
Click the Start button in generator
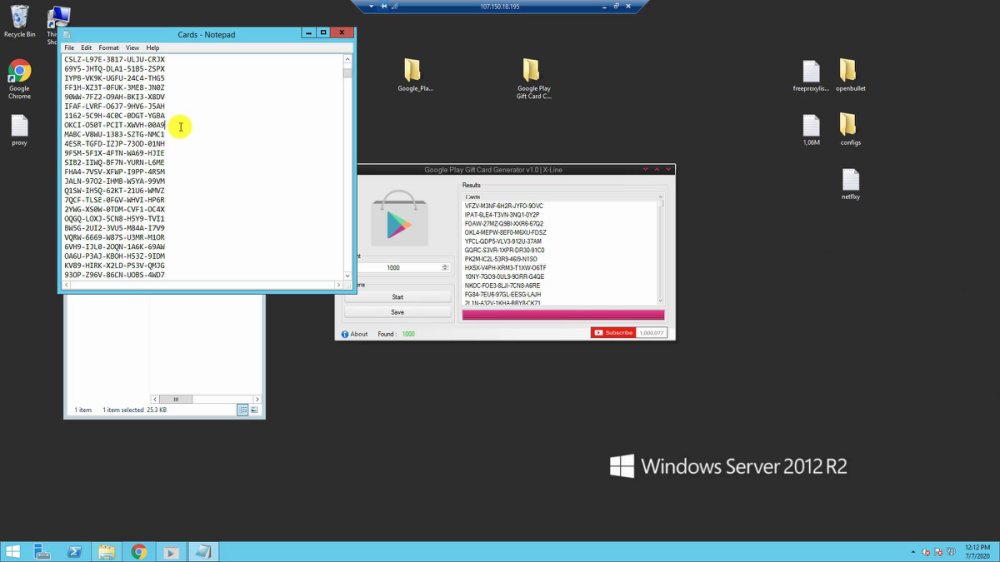point(397,297)
